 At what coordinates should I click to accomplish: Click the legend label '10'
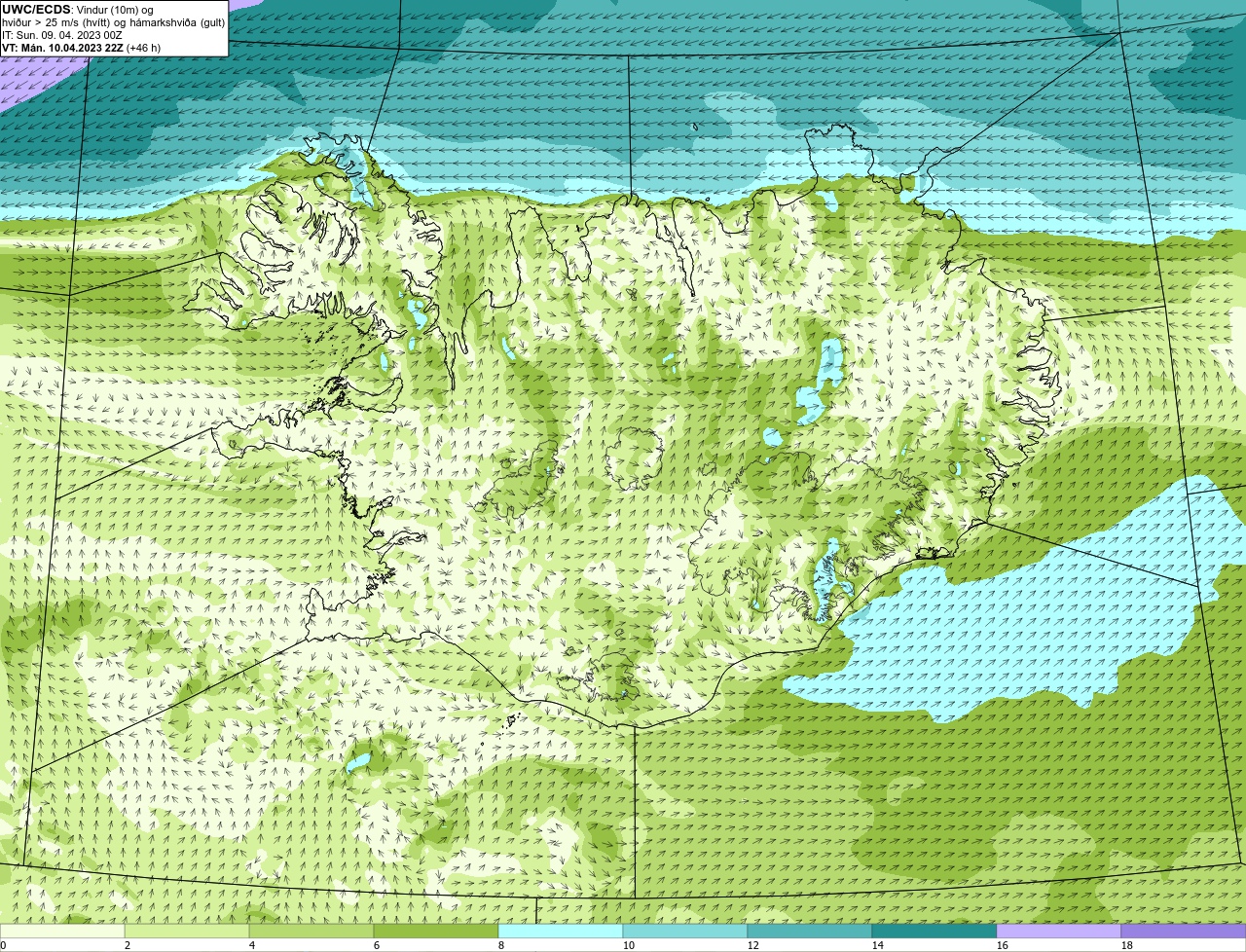pos(629,945)
